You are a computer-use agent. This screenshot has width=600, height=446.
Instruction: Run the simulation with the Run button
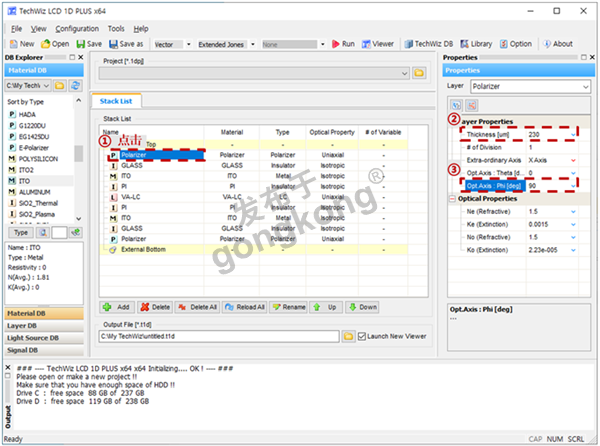(343, 44)
